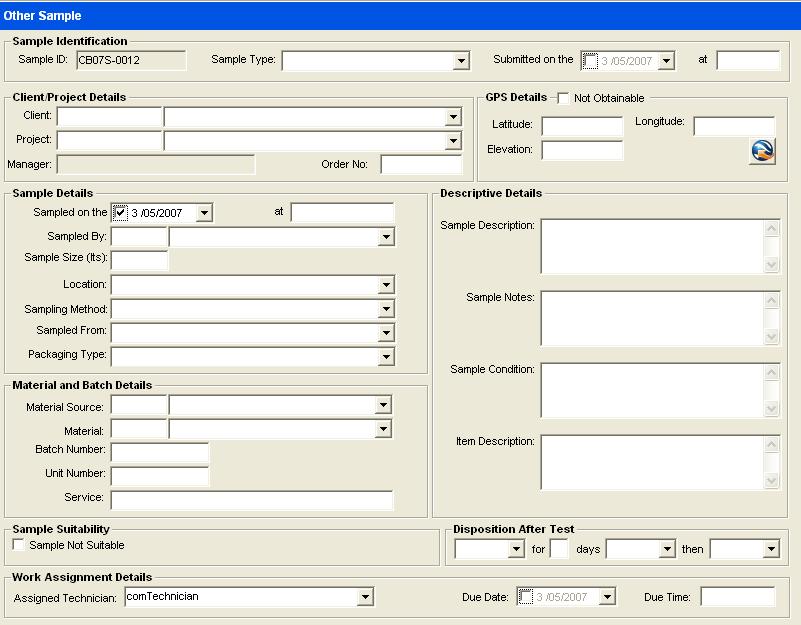Click the Sample Description text area
This screenshot has width=801, height=625.
click(x=651, y=246)
